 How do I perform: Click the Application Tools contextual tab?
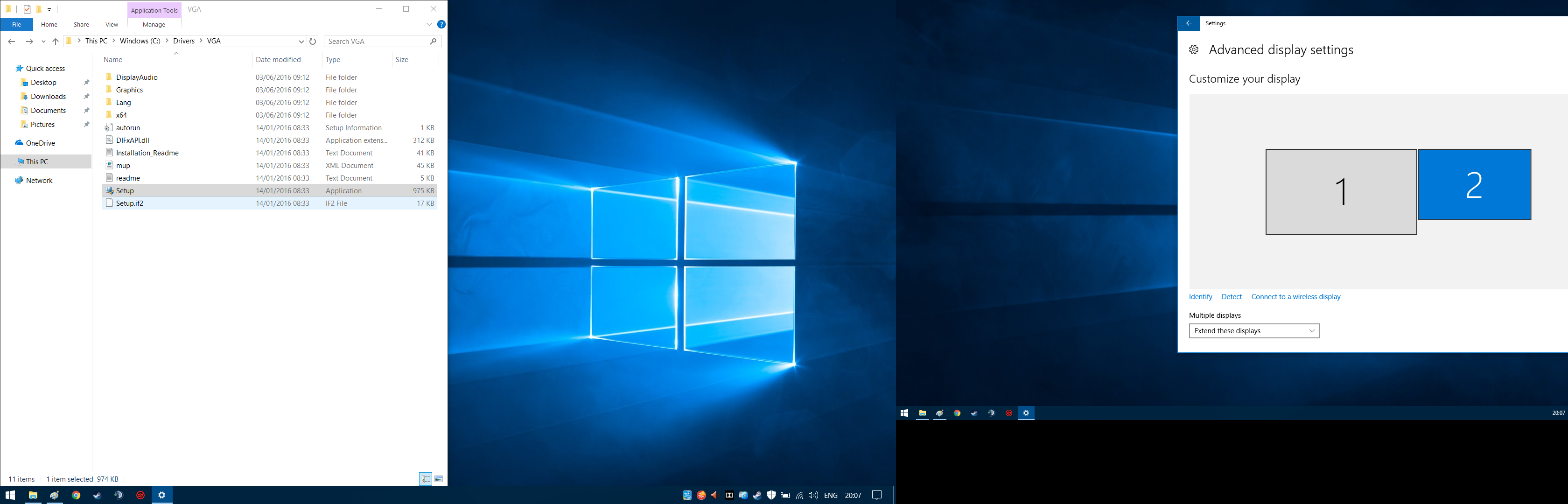pos(154,10)
